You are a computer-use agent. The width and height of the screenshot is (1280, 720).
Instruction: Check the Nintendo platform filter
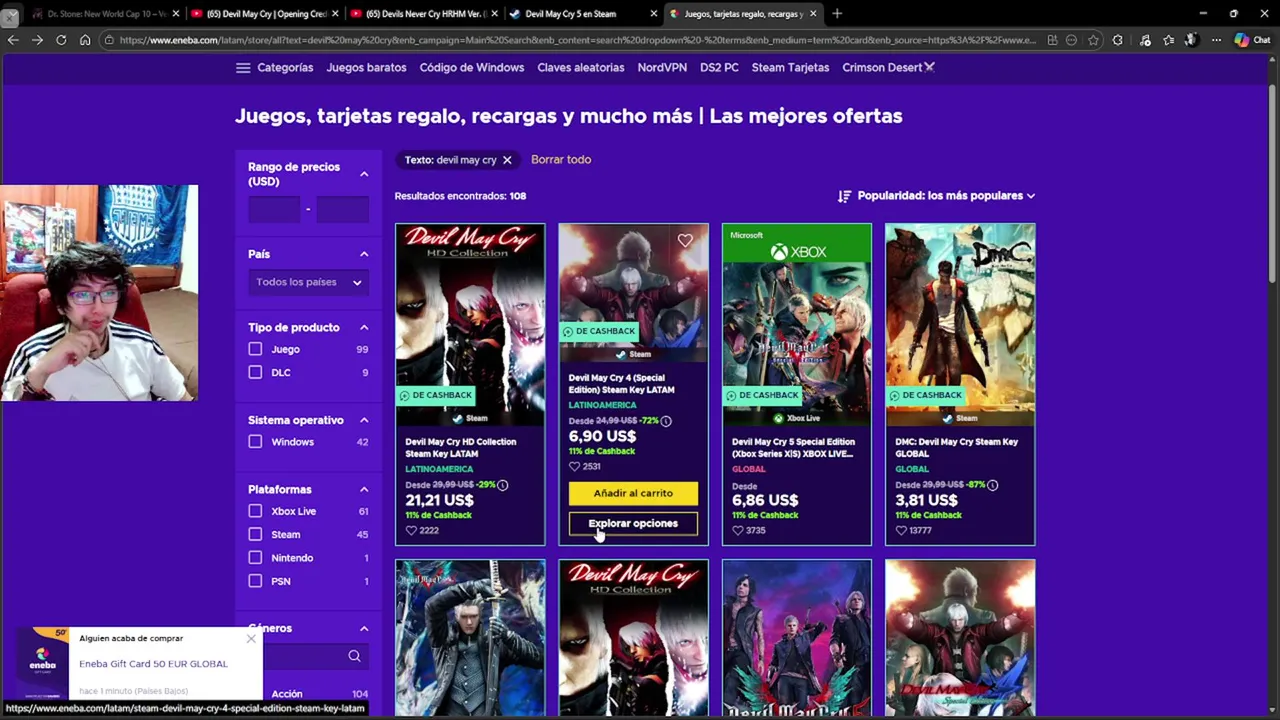tap(255, 558)
